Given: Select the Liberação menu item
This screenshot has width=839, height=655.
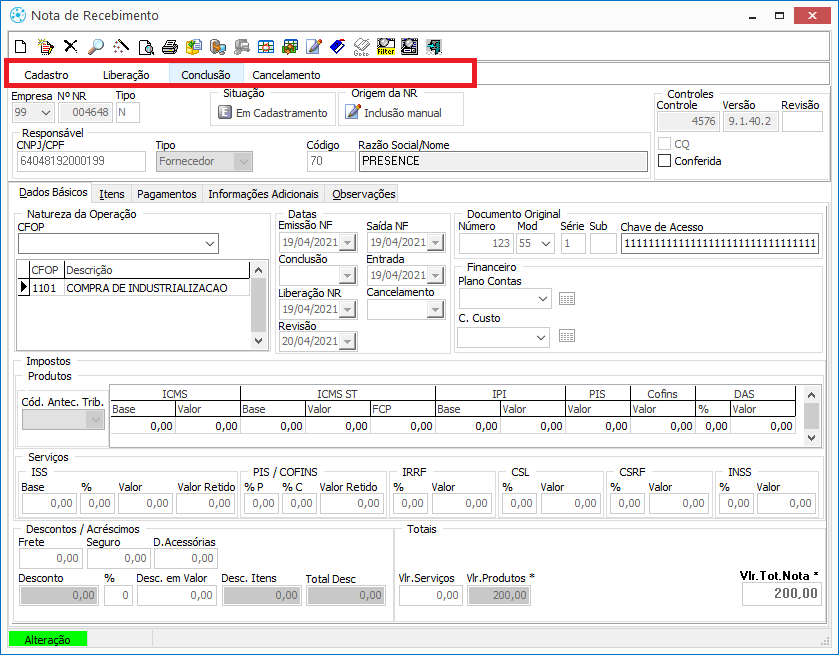Looking at the screenshot, I should (126, 75).
